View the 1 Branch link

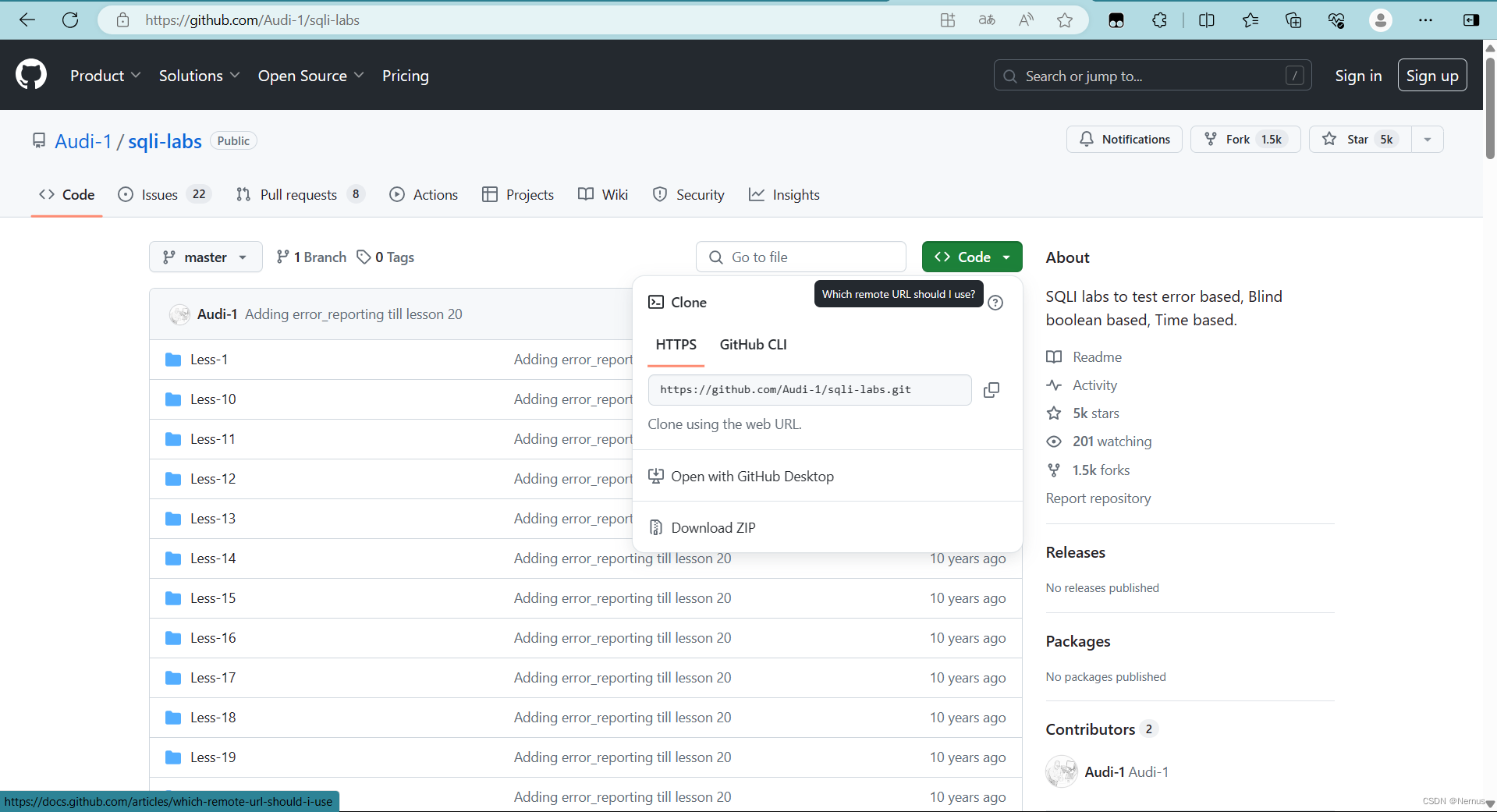coord(311,257)
